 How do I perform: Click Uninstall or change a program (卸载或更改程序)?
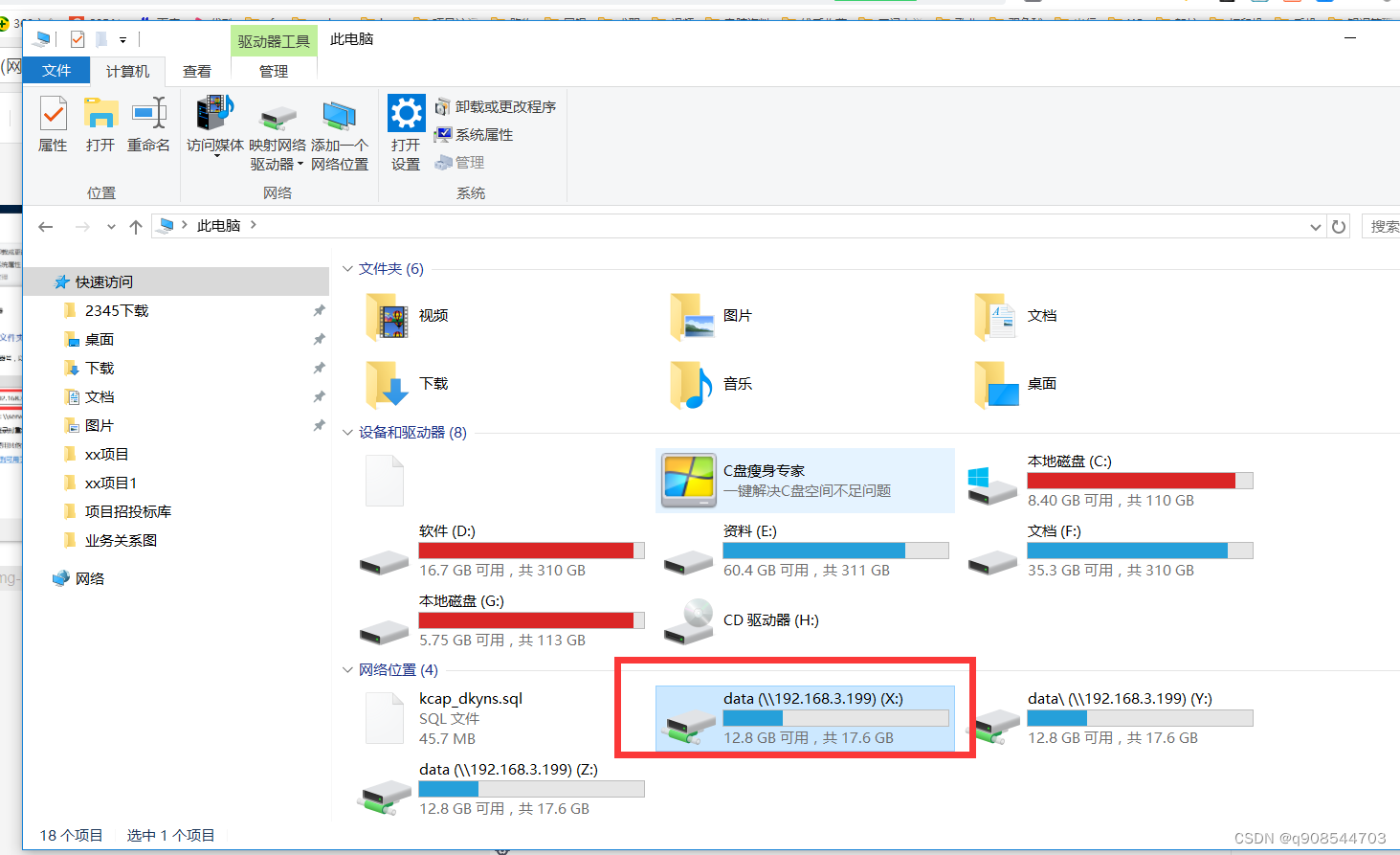(x=496, y=106)
